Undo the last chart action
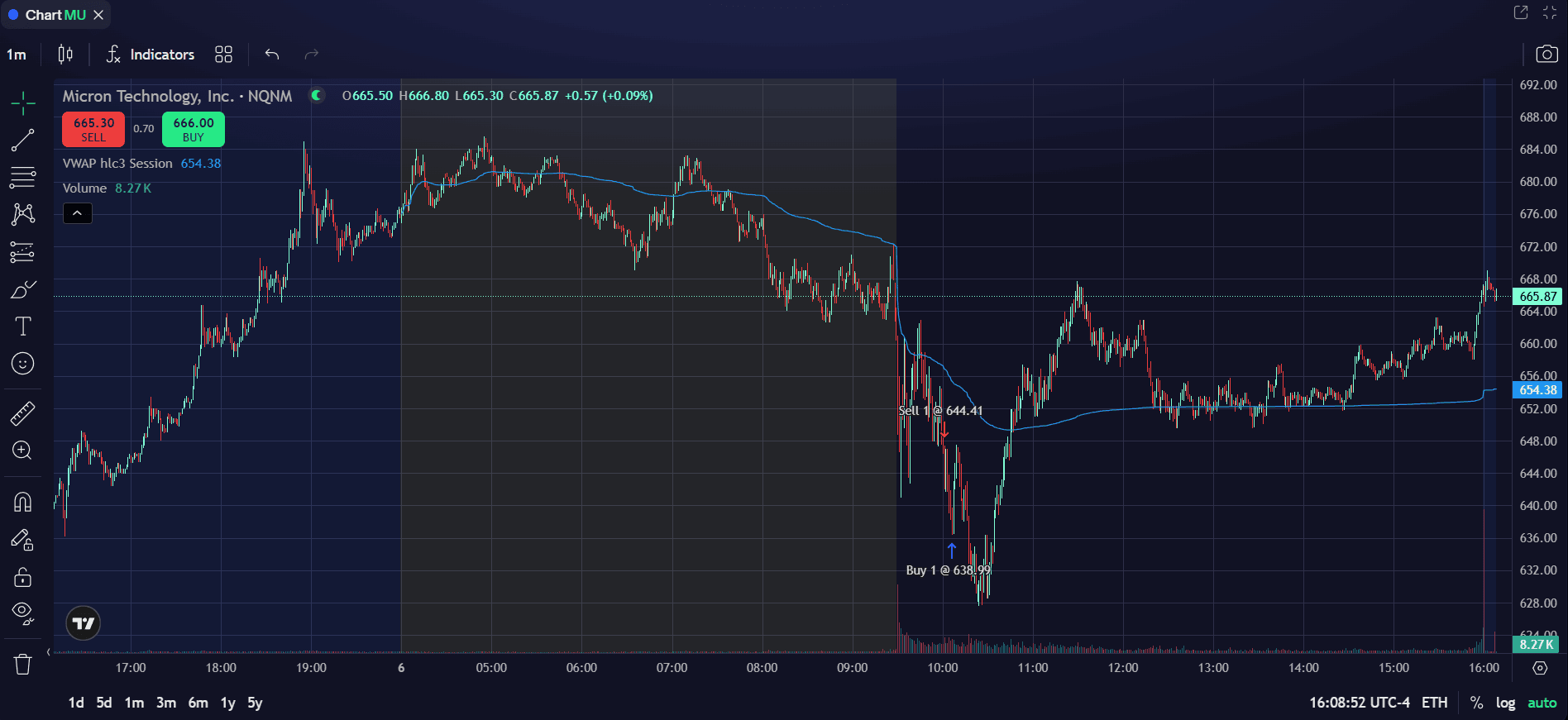Viewport: 1568px width, 720px height. 272,55
